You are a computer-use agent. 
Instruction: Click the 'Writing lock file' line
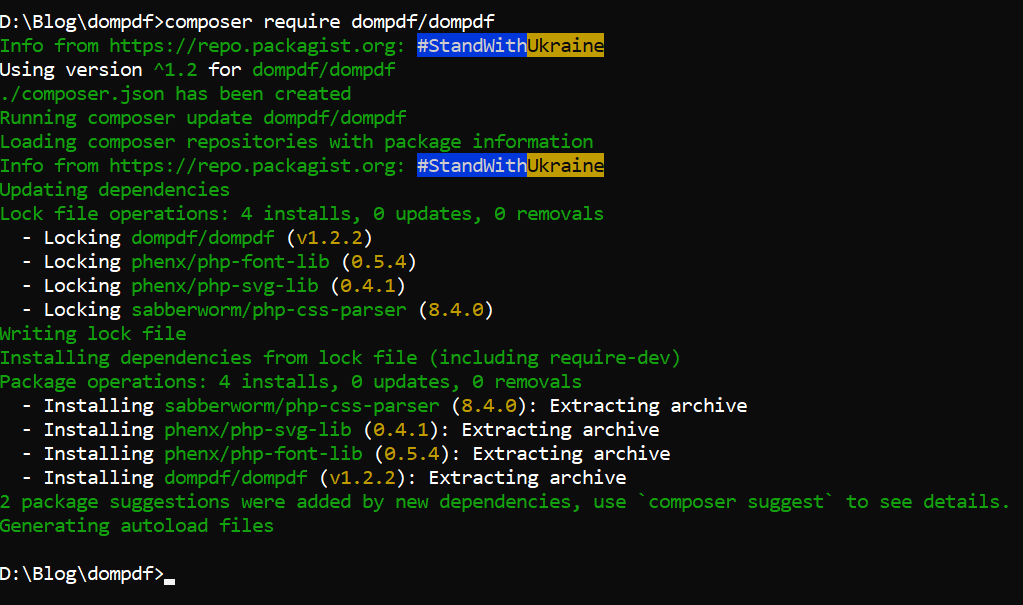point(93,334)
